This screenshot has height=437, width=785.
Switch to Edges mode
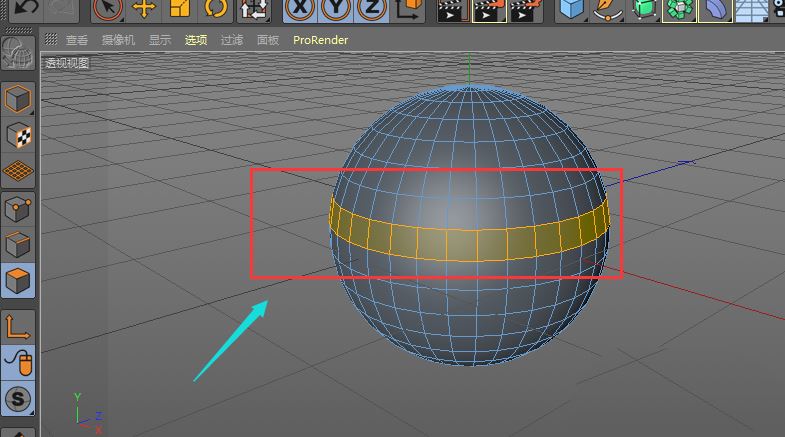(x=18, y=244)
